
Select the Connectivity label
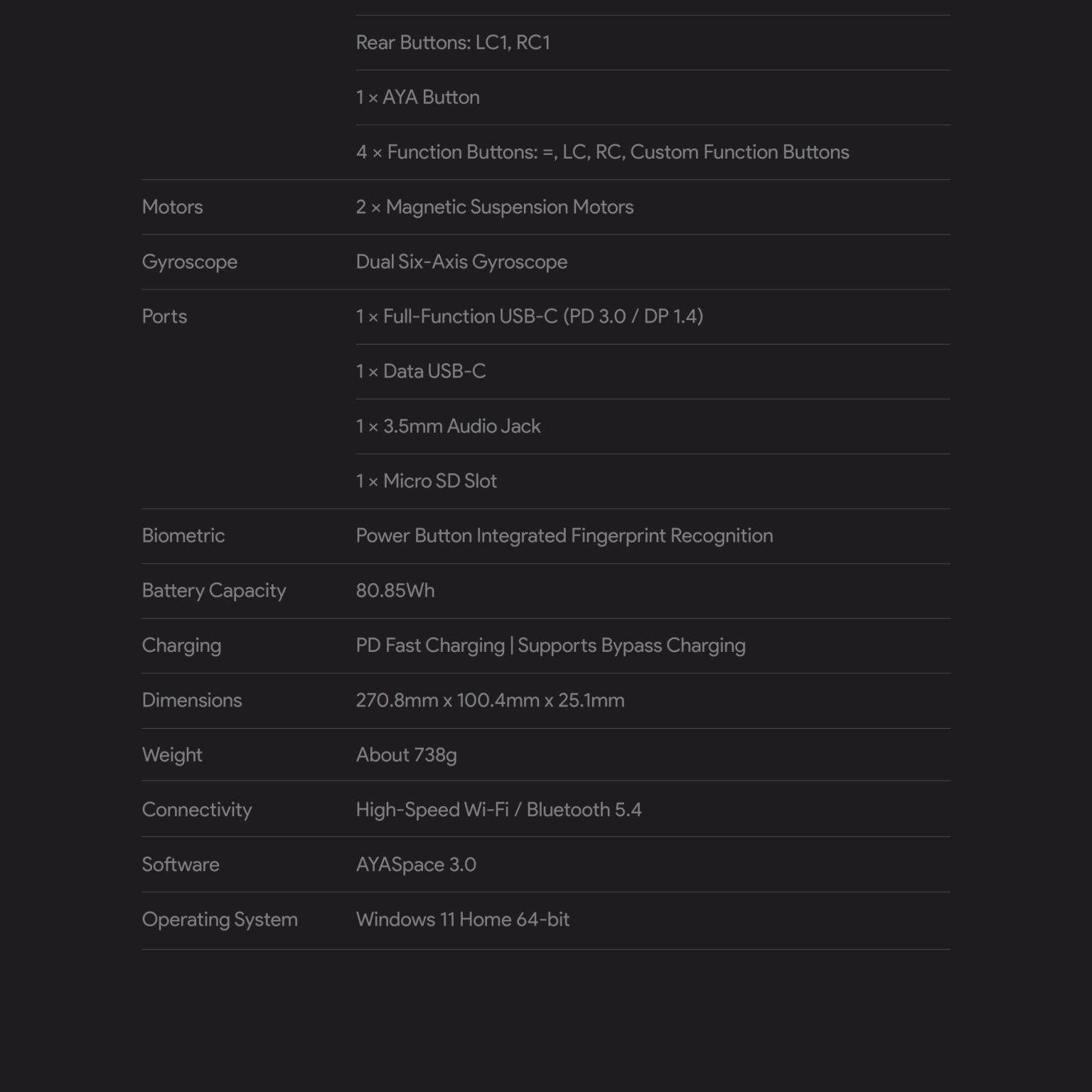[197, 810]
